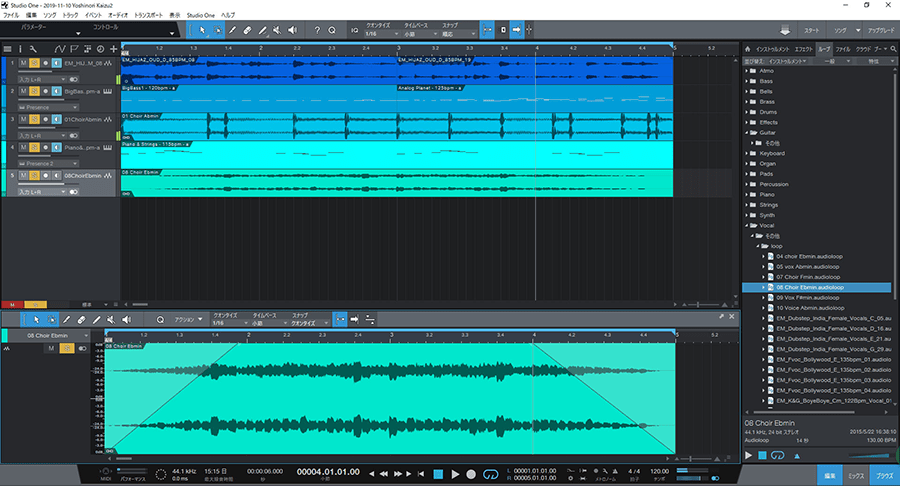Select the Arrow tool in the top toolbar
The width and height of the screenshot is (900, 486).
pyautogui.click(x=201, y=31)
